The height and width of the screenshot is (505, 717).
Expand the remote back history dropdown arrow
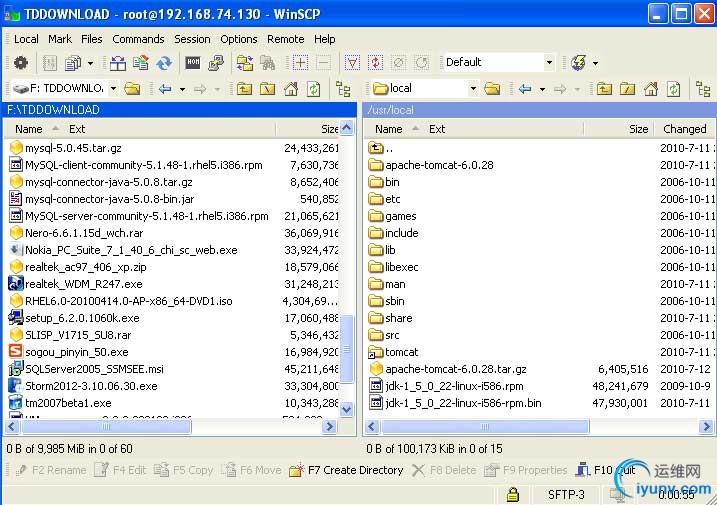(542, 89)
